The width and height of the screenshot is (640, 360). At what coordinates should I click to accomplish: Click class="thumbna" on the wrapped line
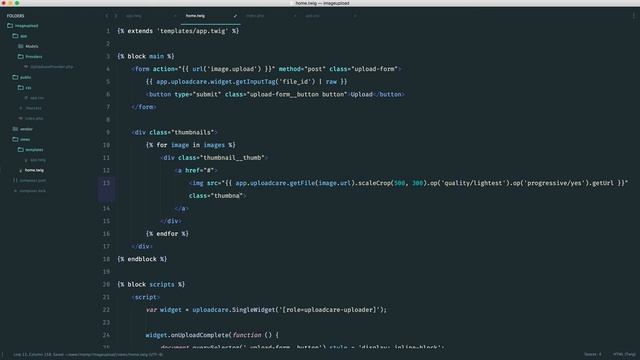(x=216, y=196)
